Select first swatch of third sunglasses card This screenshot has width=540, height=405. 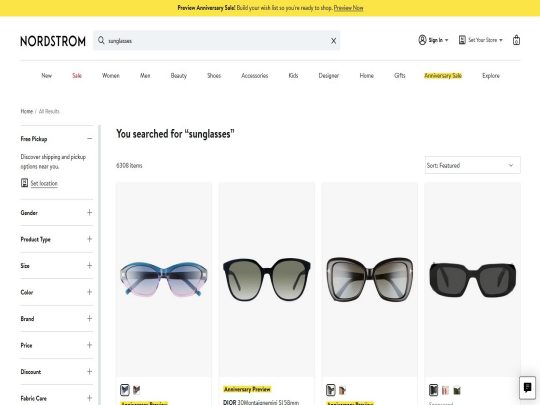[x=331, y=390]
